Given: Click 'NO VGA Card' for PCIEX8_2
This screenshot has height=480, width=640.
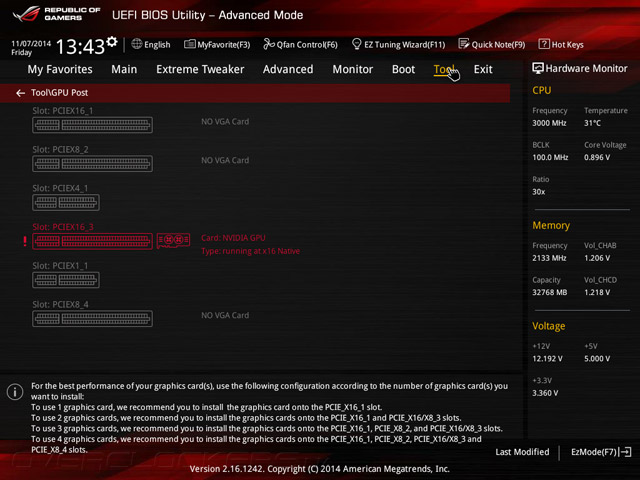Looking at the screenshot, I should click(225, 160).
